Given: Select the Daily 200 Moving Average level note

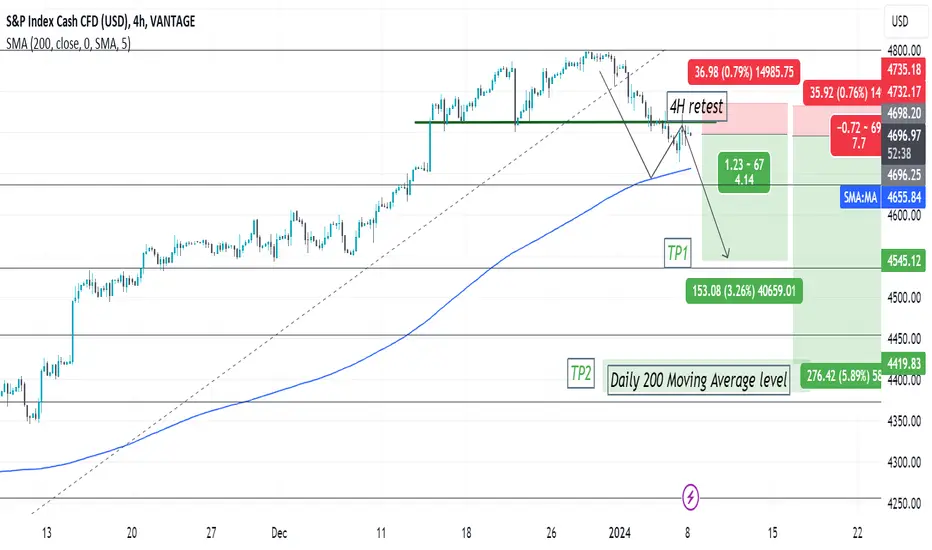Looking at the screenshot, I should click(x=698, y=380).
